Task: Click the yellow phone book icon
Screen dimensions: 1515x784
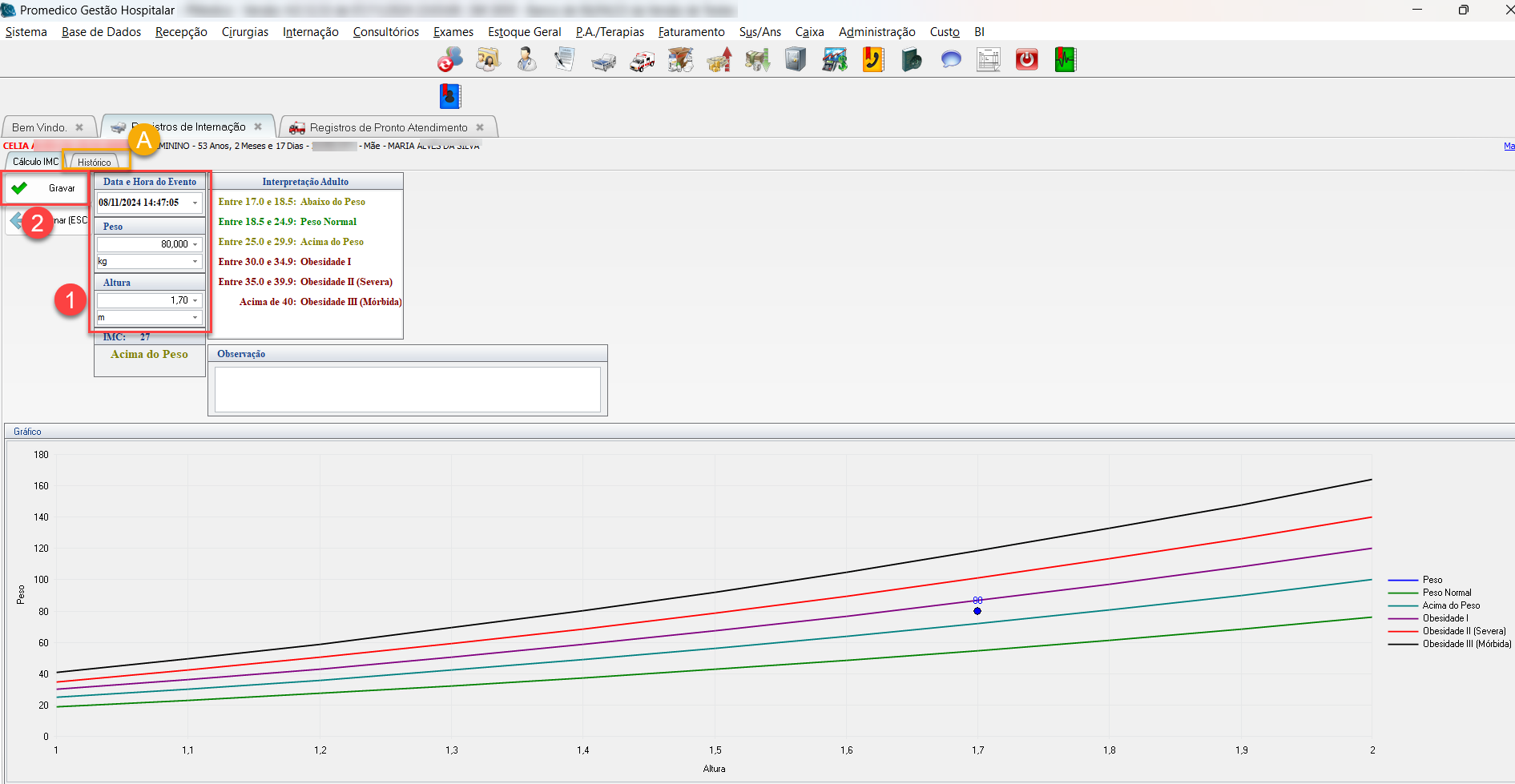Action: point(872,60)
